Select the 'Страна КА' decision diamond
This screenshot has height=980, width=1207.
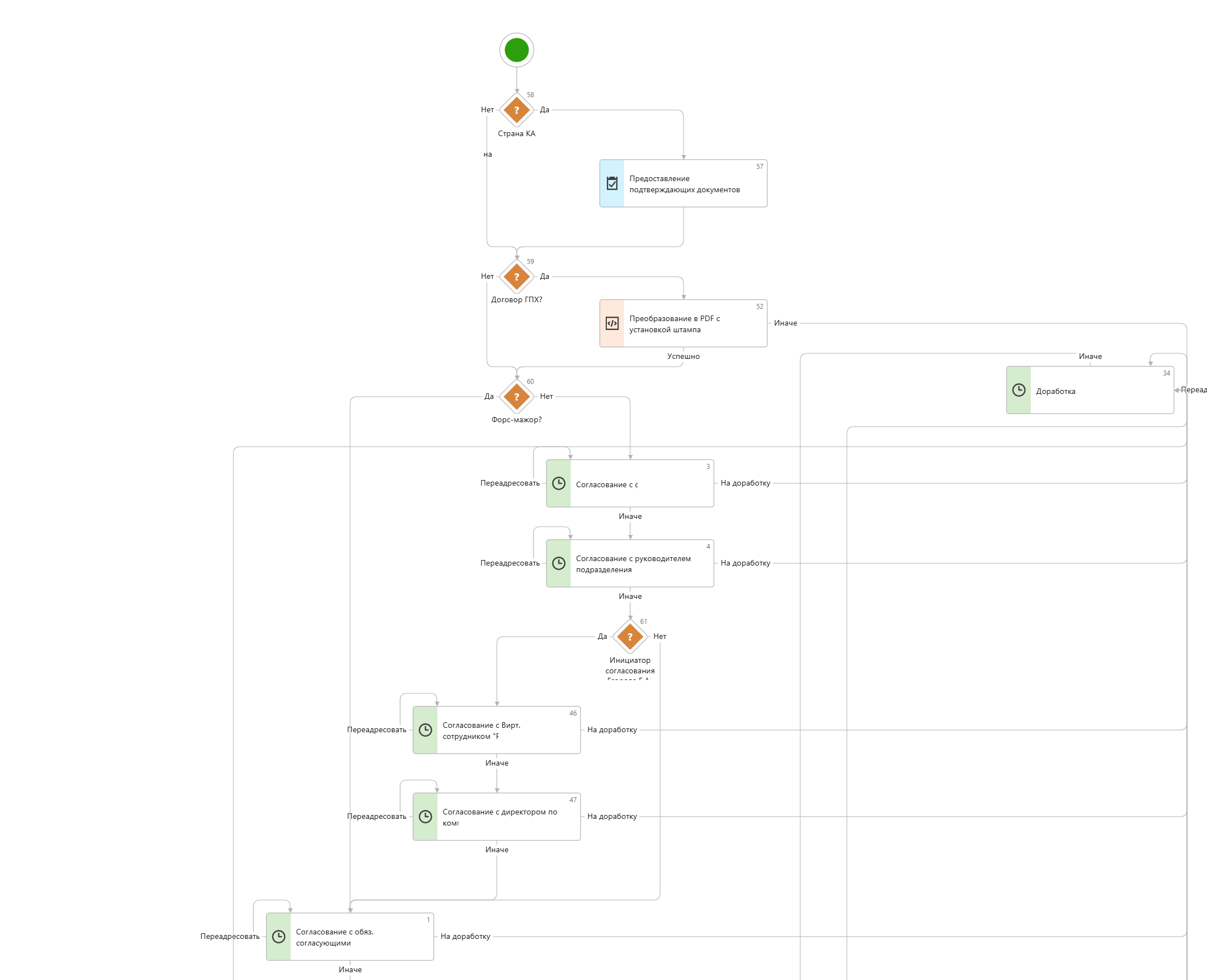coord(516,110)
